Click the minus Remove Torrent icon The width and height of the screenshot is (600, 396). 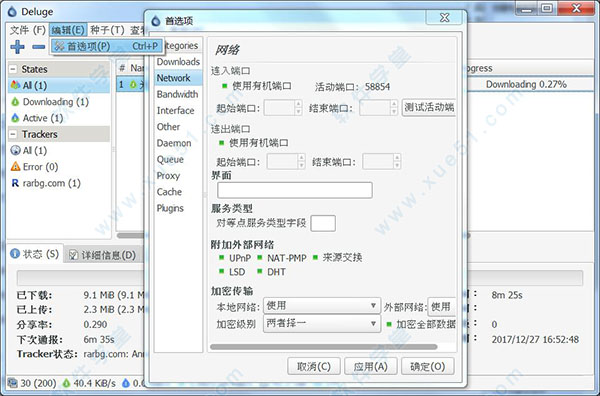point(39,47)
